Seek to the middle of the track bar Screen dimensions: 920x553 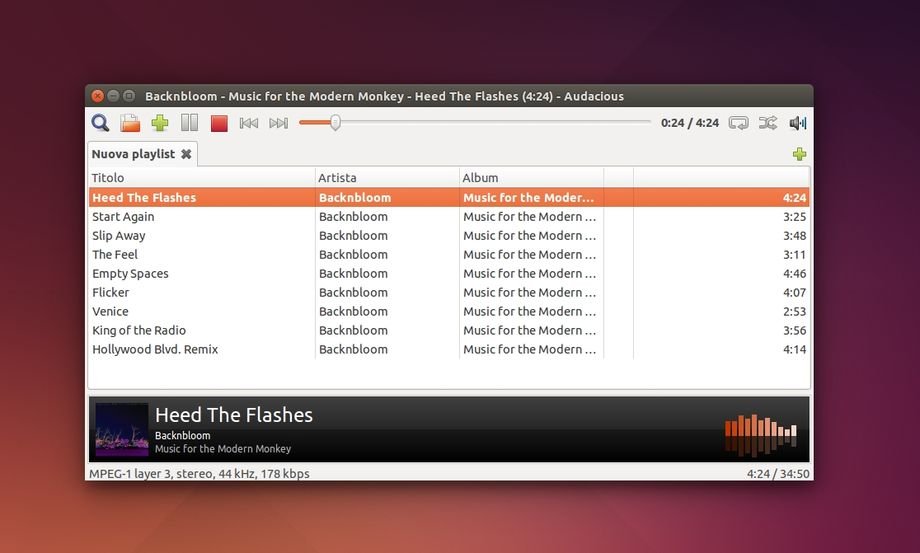475,122
